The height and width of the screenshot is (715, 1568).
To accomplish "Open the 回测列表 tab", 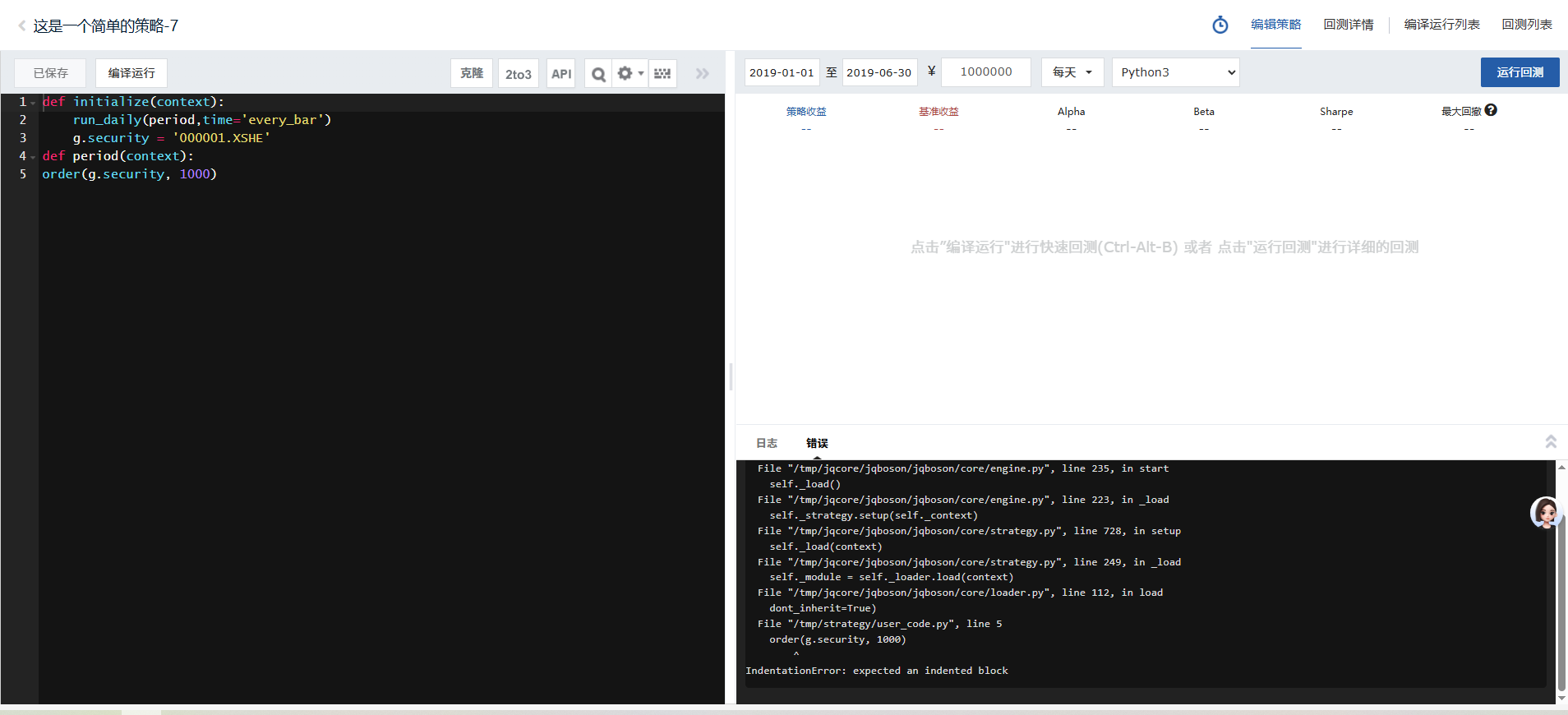I will (x=1526, y=25).
